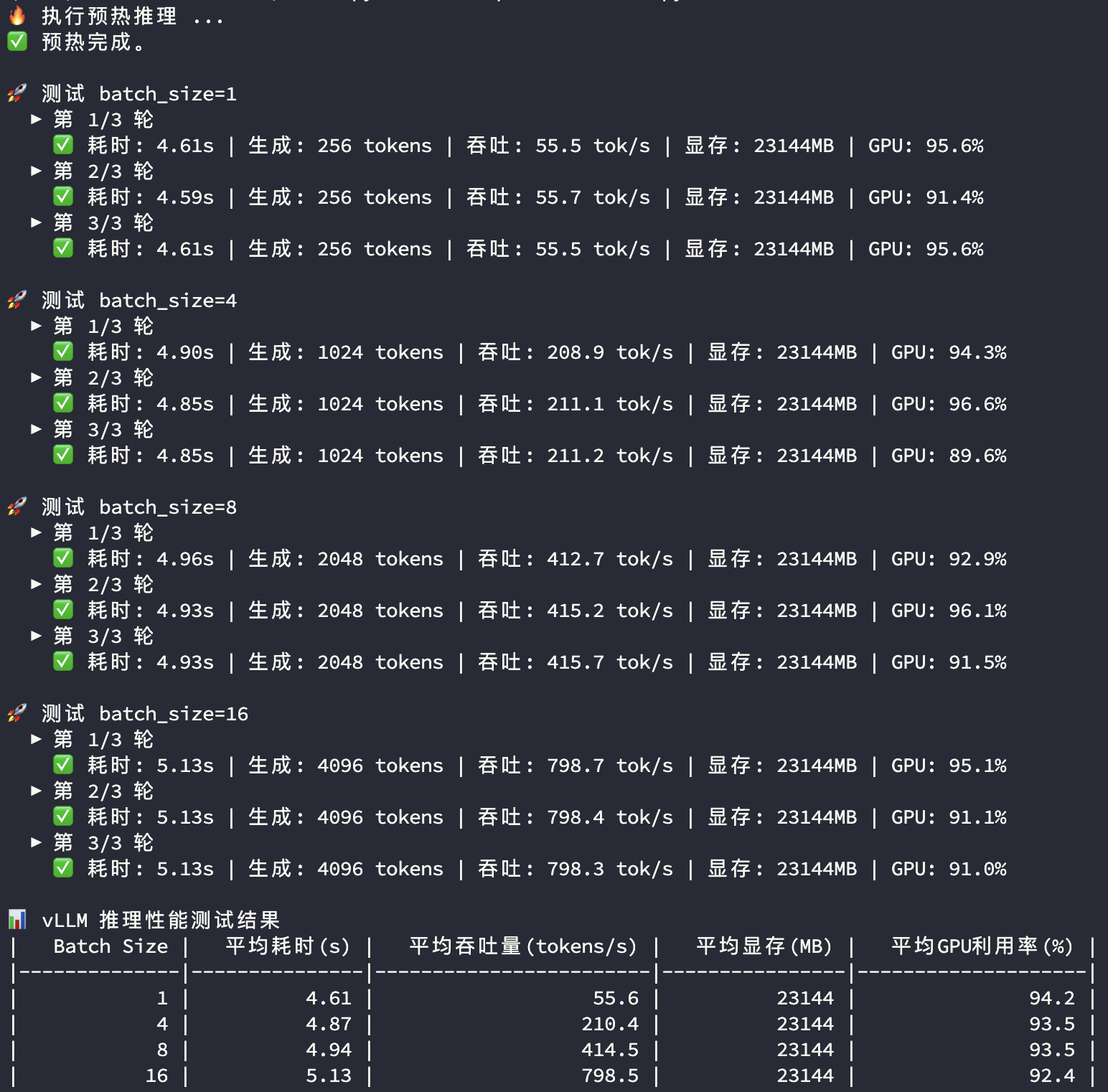Click the Batch Size column header
The image size is (1108, 1092).
111,946
